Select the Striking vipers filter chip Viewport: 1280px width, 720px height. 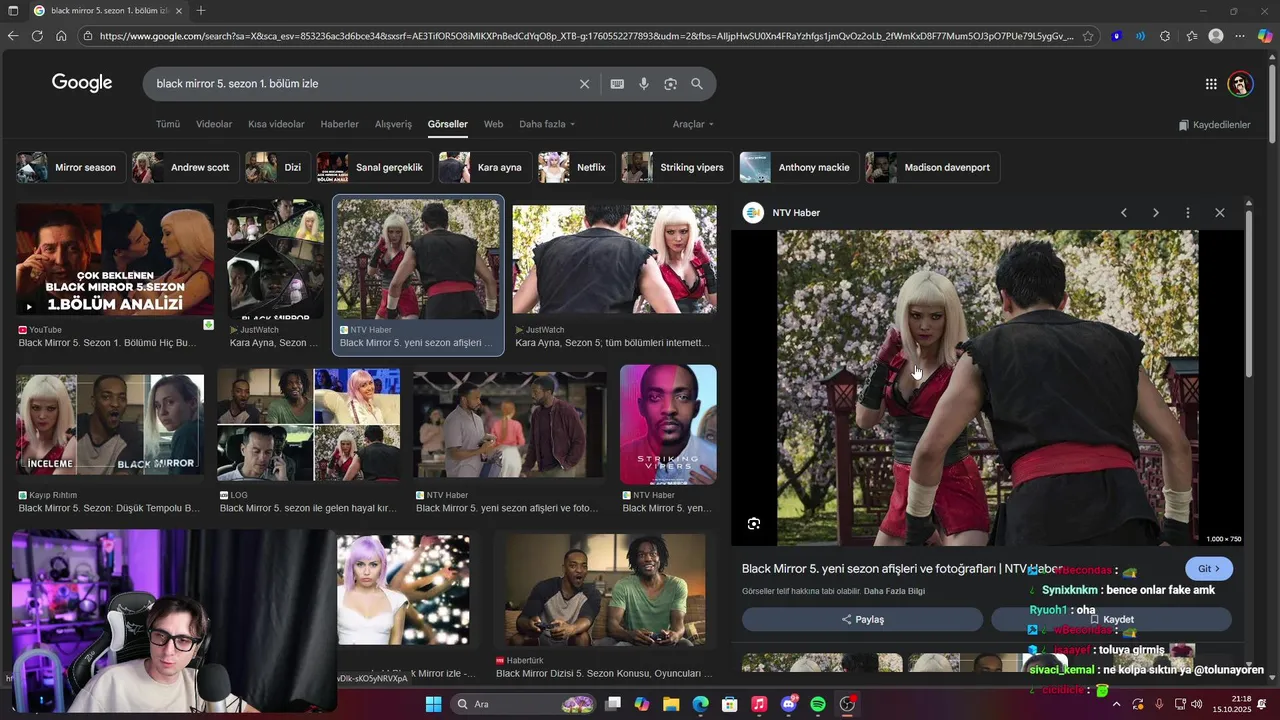click(x=677, y=167)
